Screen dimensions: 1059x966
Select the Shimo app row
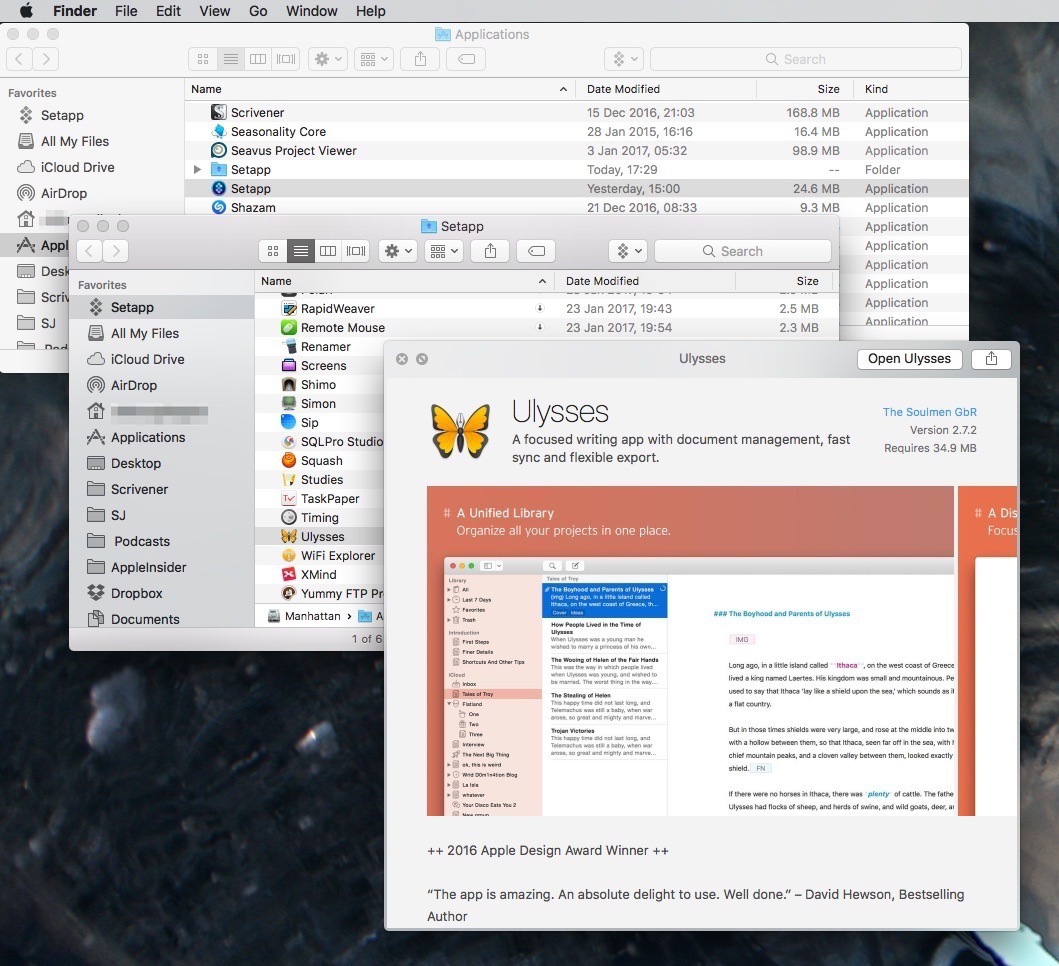[x=319, y=384]
